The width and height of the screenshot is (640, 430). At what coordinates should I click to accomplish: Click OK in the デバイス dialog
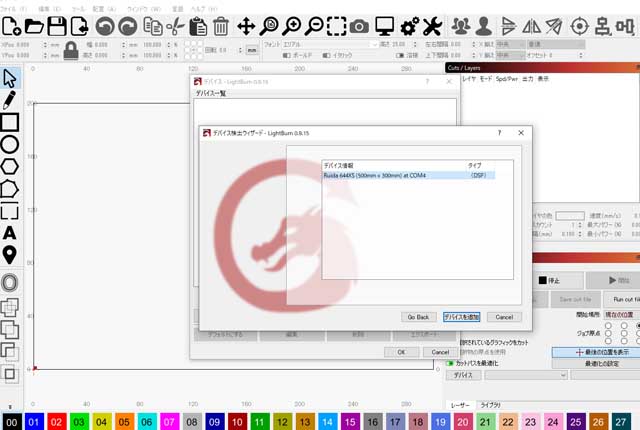pos(401,352)
